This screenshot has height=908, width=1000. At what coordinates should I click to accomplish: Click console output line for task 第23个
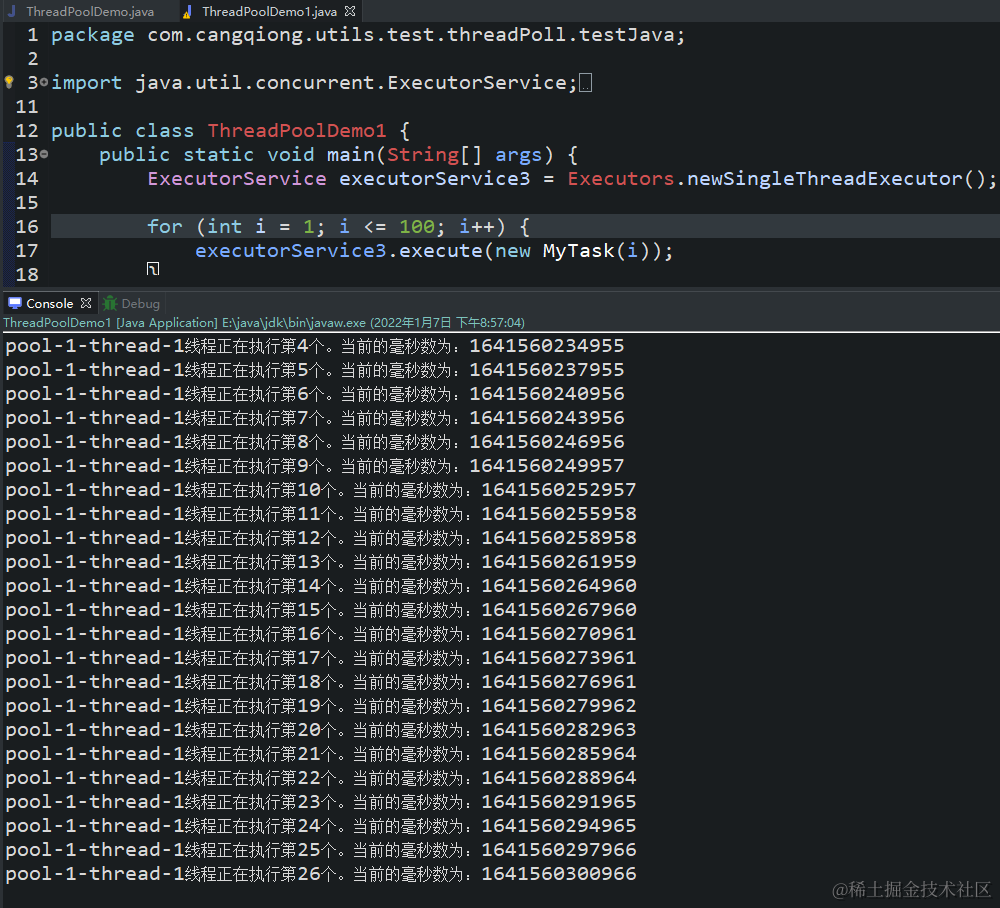321,802
